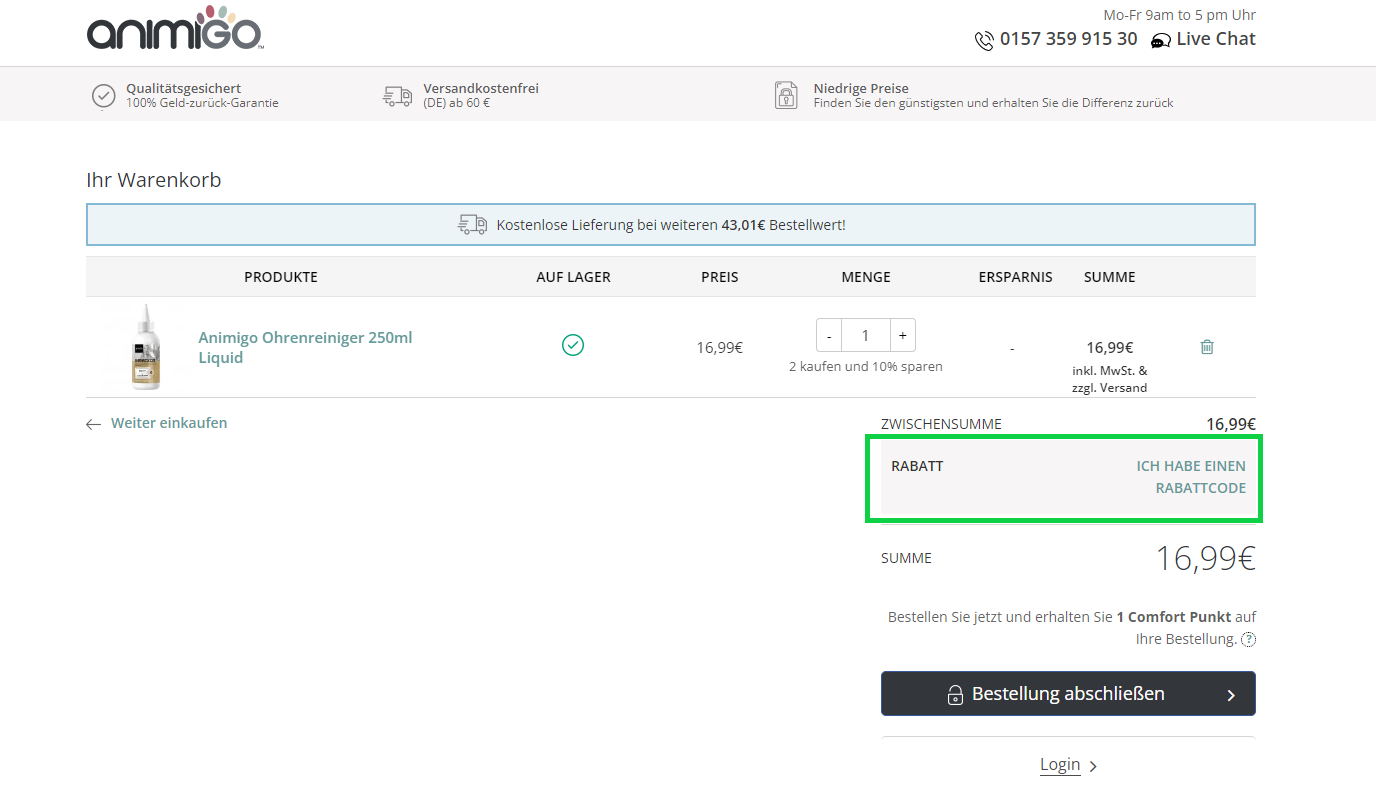Open the Login link
The image size is (1376, 788).
[x=1060, y=764]
